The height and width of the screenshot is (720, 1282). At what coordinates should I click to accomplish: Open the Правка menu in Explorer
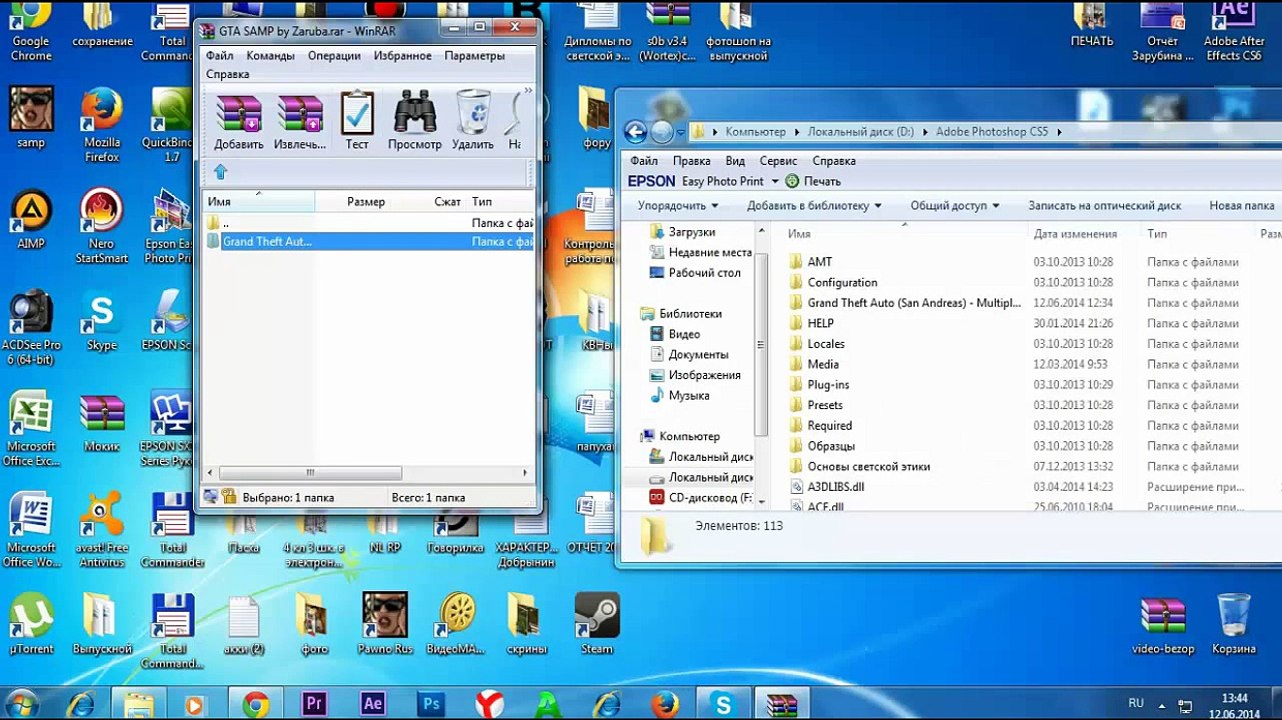691,161
